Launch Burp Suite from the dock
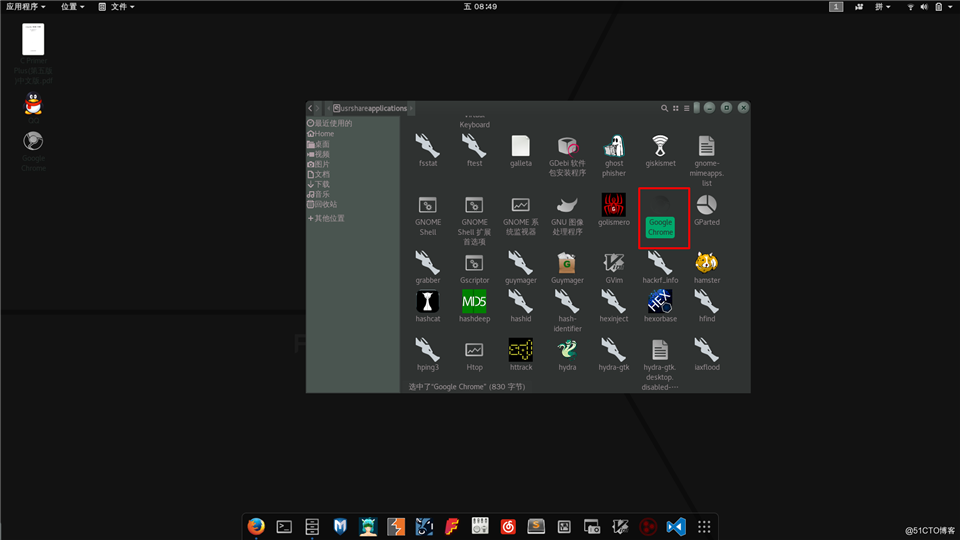Viewport: 960px width, 540px height. click(396, 527)
